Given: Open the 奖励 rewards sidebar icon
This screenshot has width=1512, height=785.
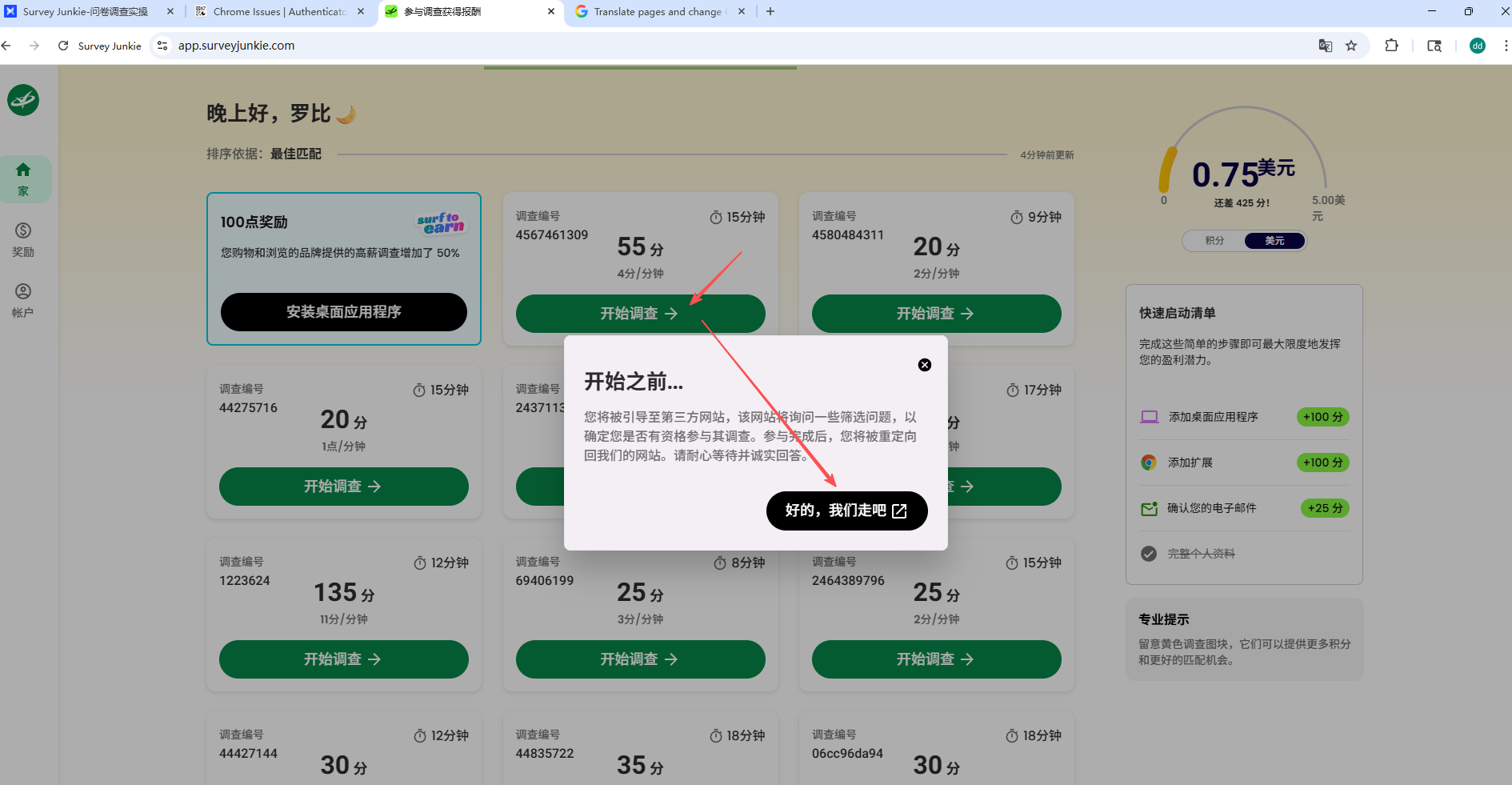Looking at the screenshot, I should coord(22,238).
